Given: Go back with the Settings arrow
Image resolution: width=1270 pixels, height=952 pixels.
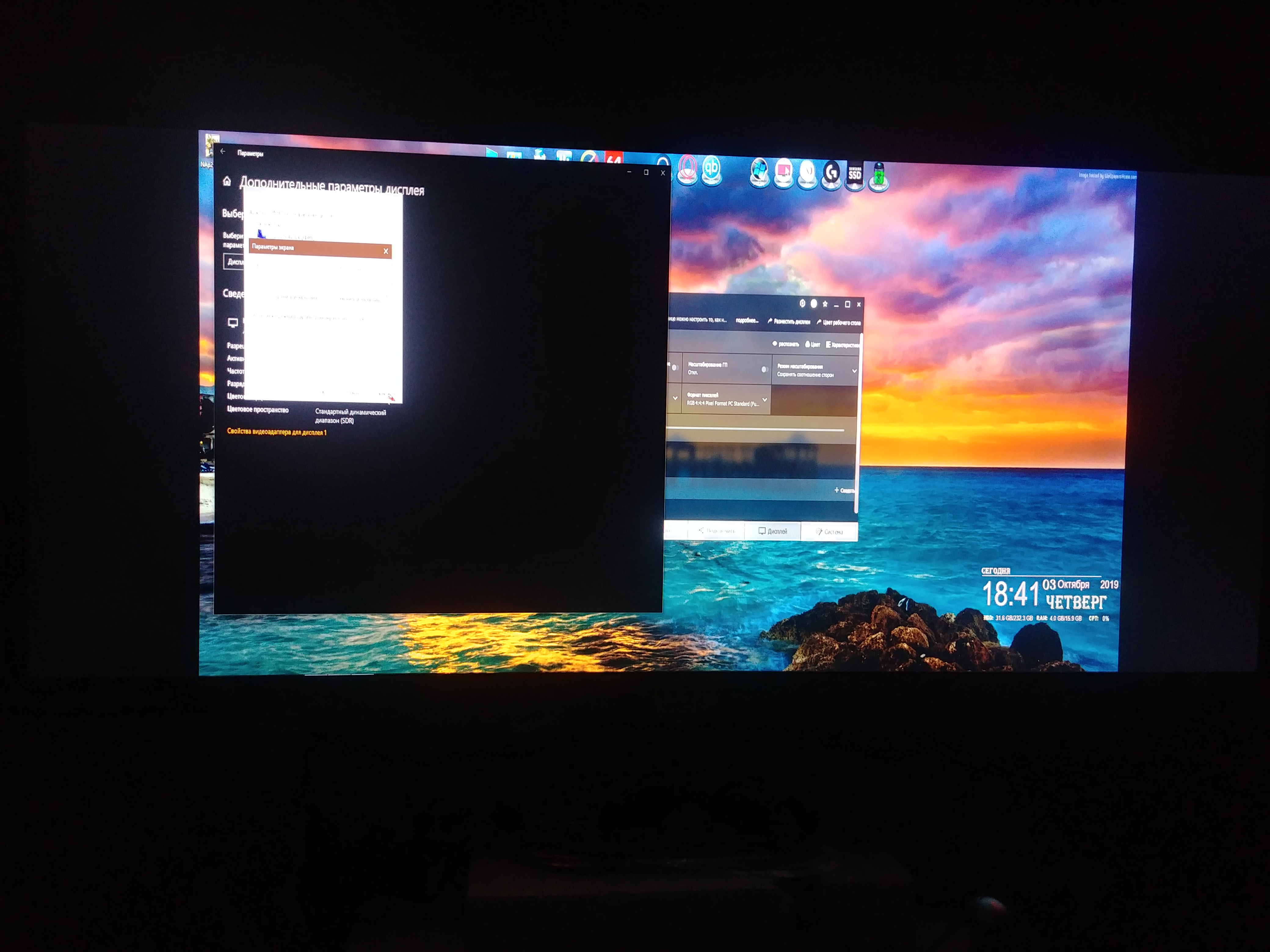Looking at the screenshot, I should [x=223, y=151].
